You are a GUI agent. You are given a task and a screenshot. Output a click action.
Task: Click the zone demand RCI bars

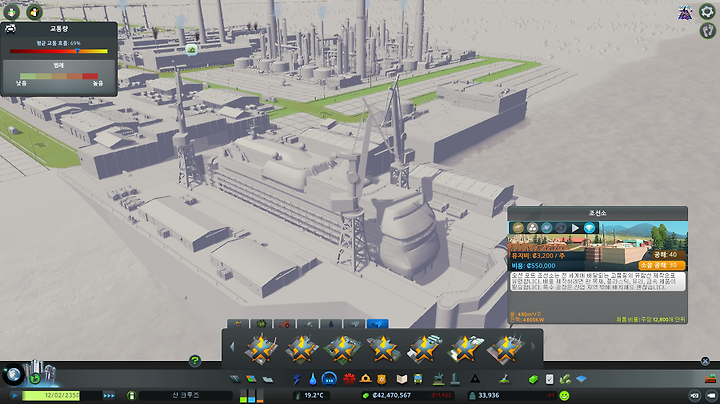tap(251, 396)
